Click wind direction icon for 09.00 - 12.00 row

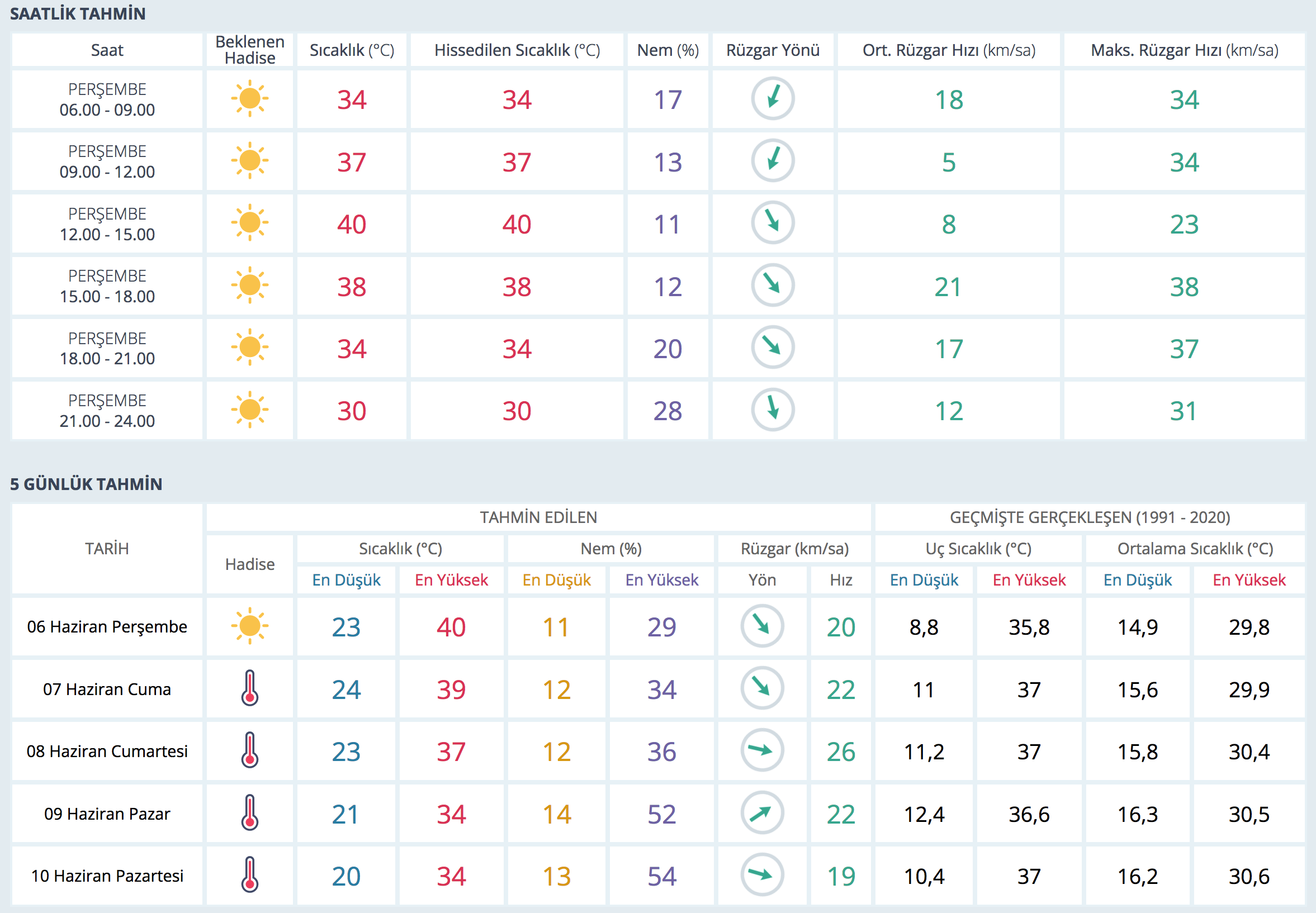click(772, 161)
